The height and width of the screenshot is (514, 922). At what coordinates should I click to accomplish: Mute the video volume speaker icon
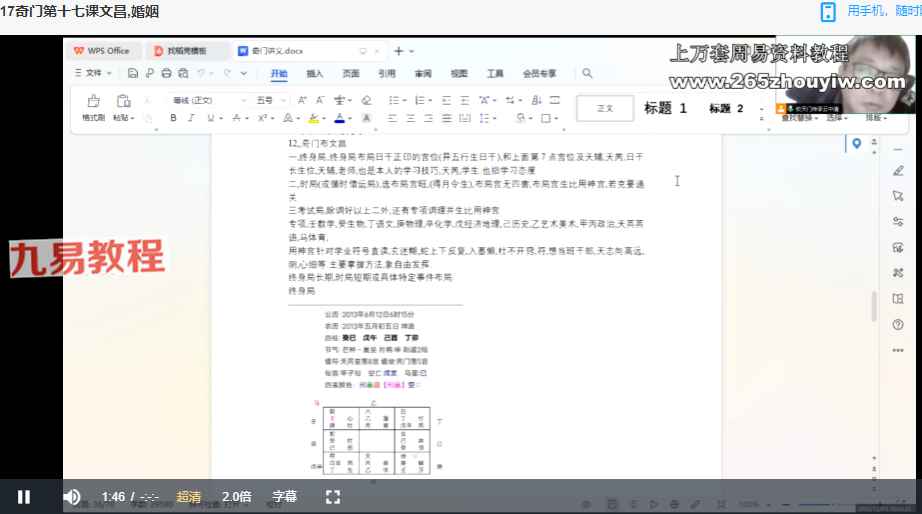[72, 497]
